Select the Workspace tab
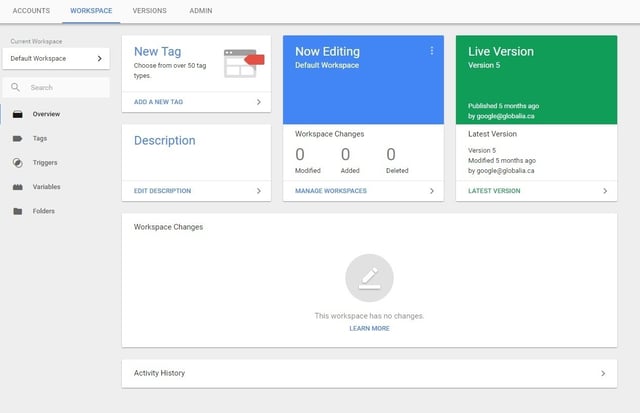The width and height of the screenshot is (640, 413). point(91,11)
